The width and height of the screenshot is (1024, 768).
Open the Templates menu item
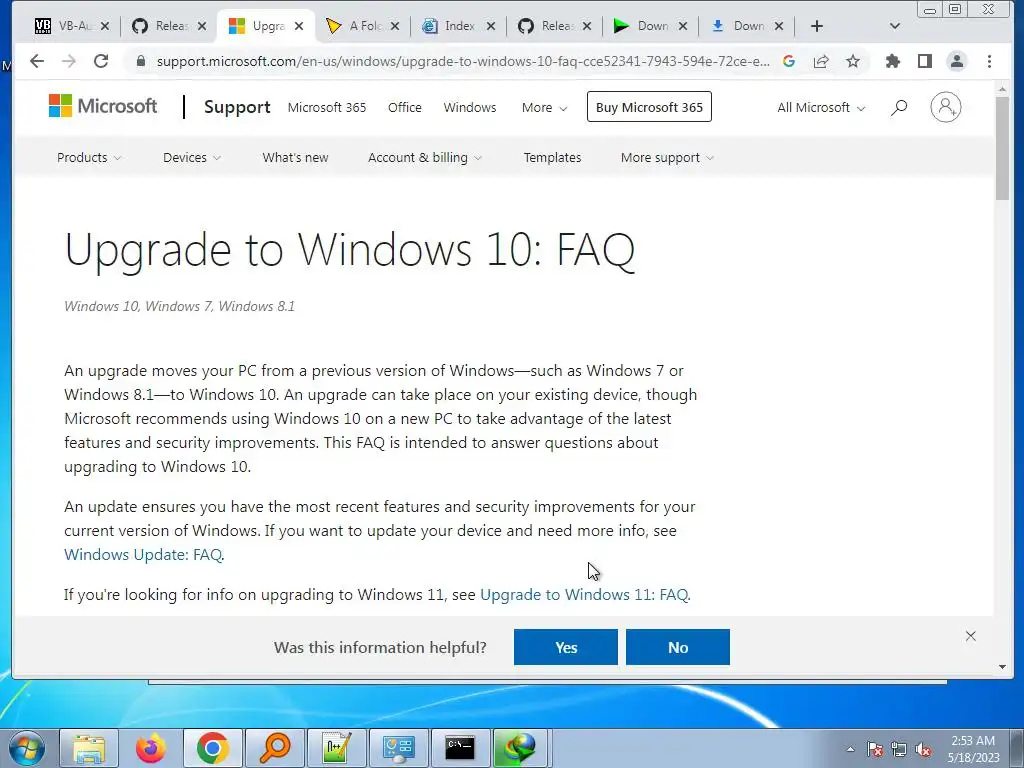(552, 157)
